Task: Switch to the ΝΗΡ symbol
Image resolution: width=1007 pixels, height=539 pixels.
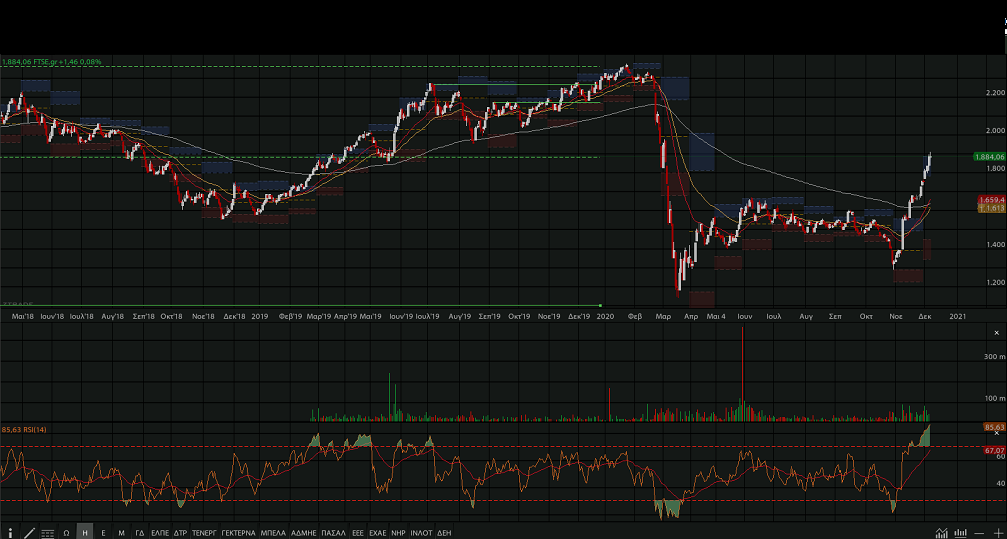Action: pos(399,533)
